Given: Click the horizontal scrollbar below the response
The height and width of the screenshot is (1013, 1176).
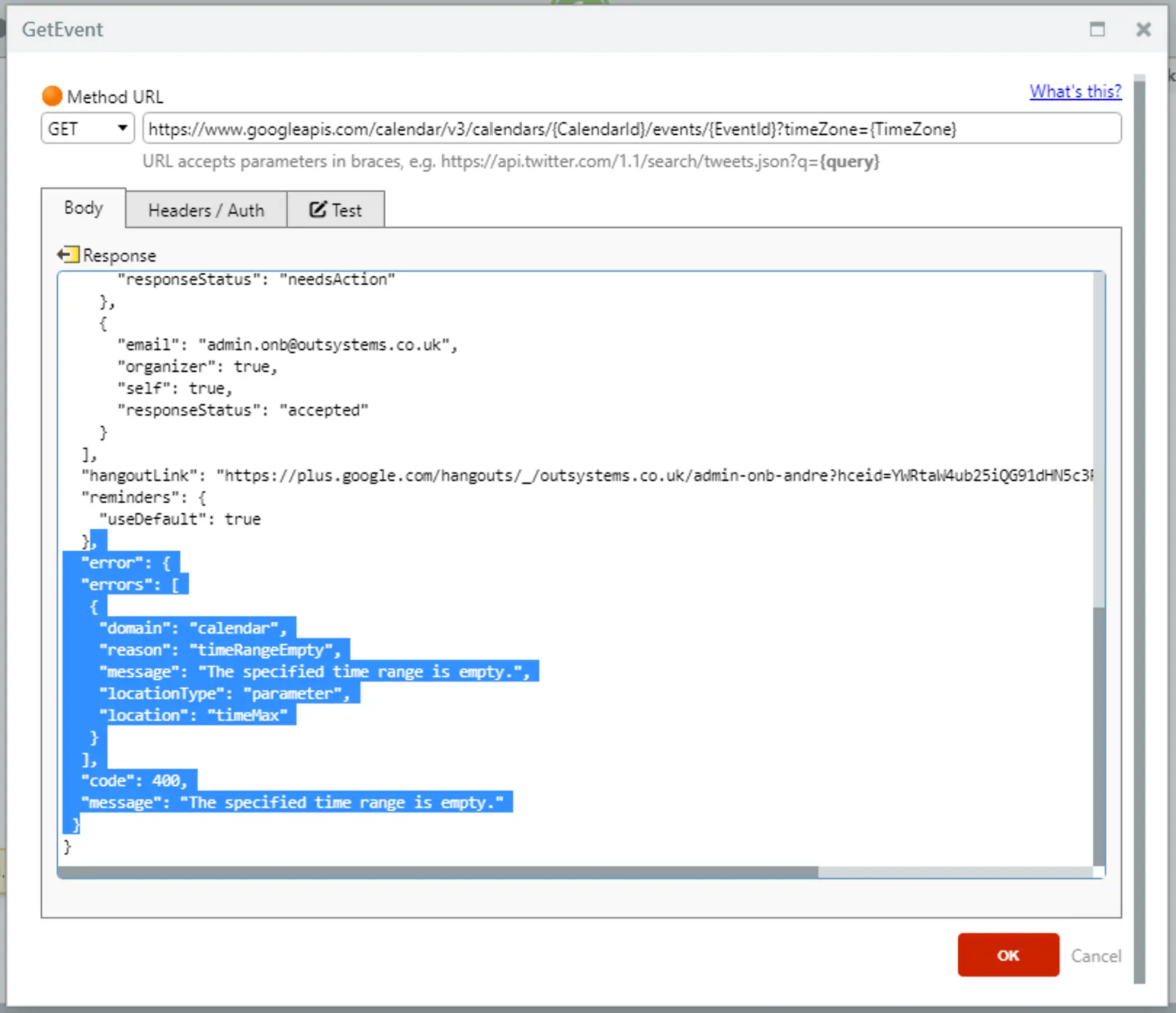Looking at the screenshot, I should [436, 872].
